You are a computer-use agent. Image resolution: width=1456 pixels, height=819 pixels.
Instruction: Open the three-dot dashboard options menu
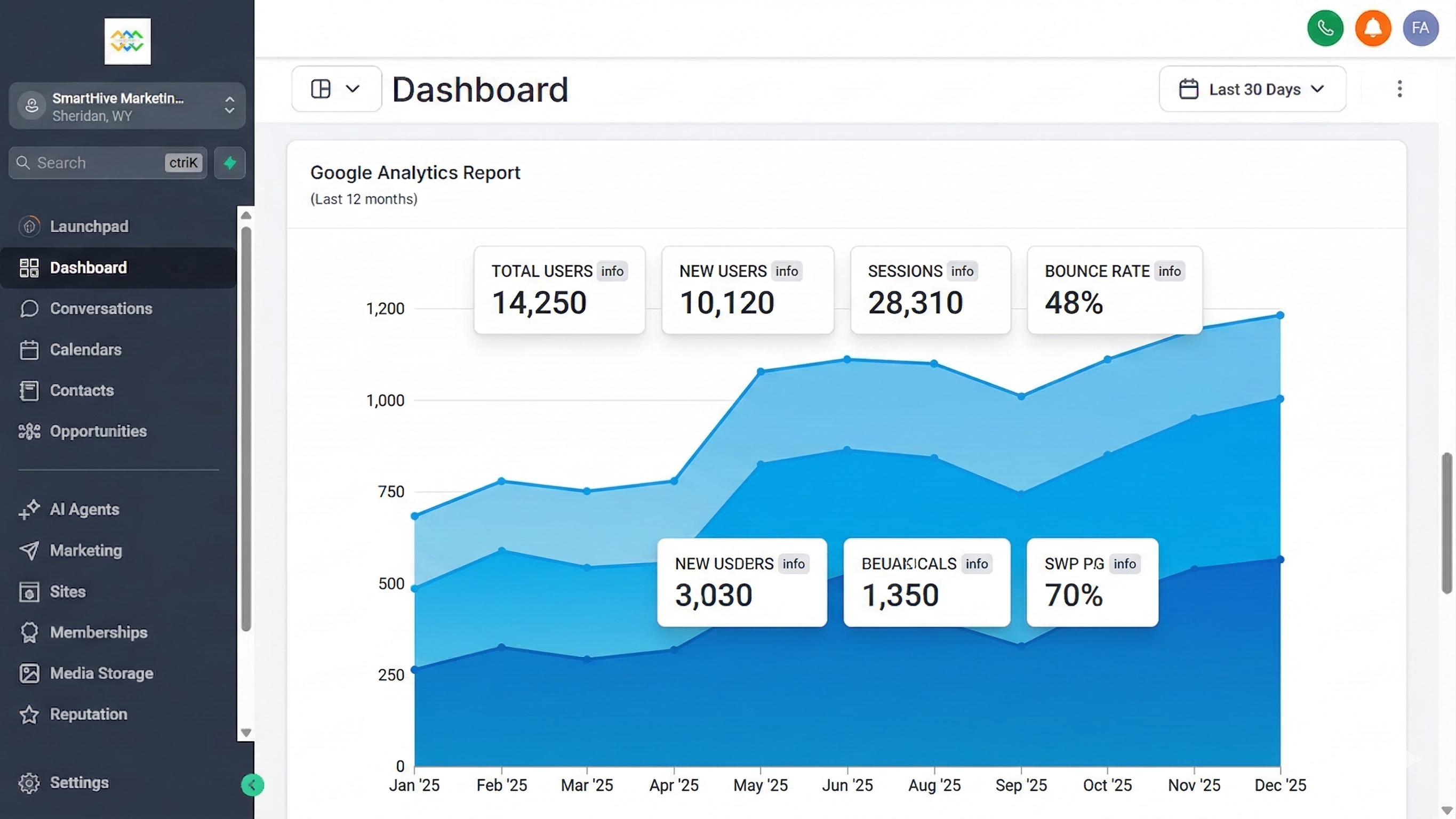click(1399, 89)
